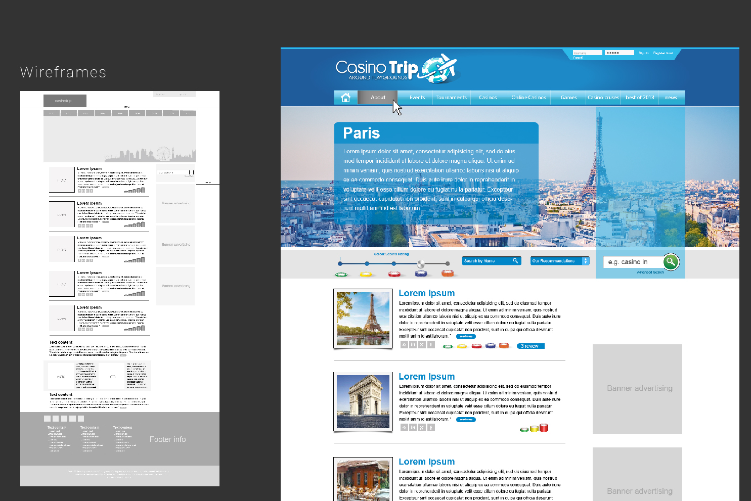Click the green round search button
751x501 pixels.
click(x=671, y=262)
